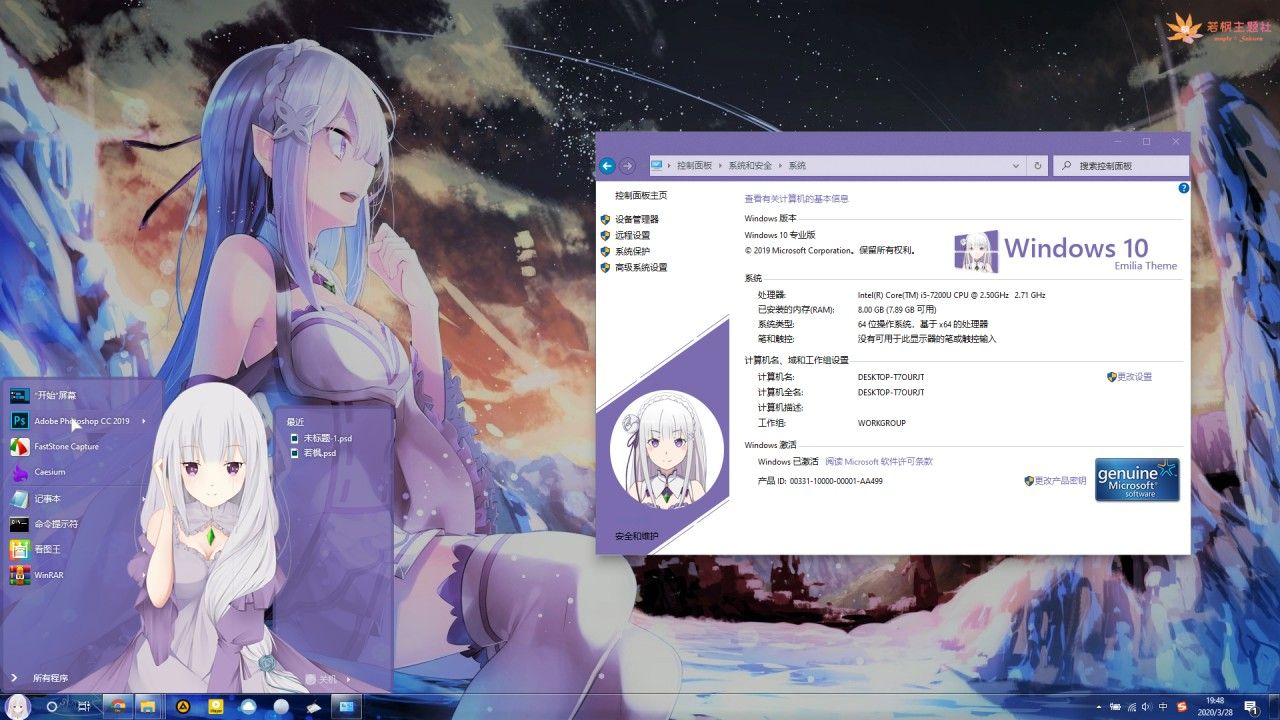The image size is (1280, 720).
Task: Click the 搜索控制面板 search field
Action: click(x=1121, y=166)
